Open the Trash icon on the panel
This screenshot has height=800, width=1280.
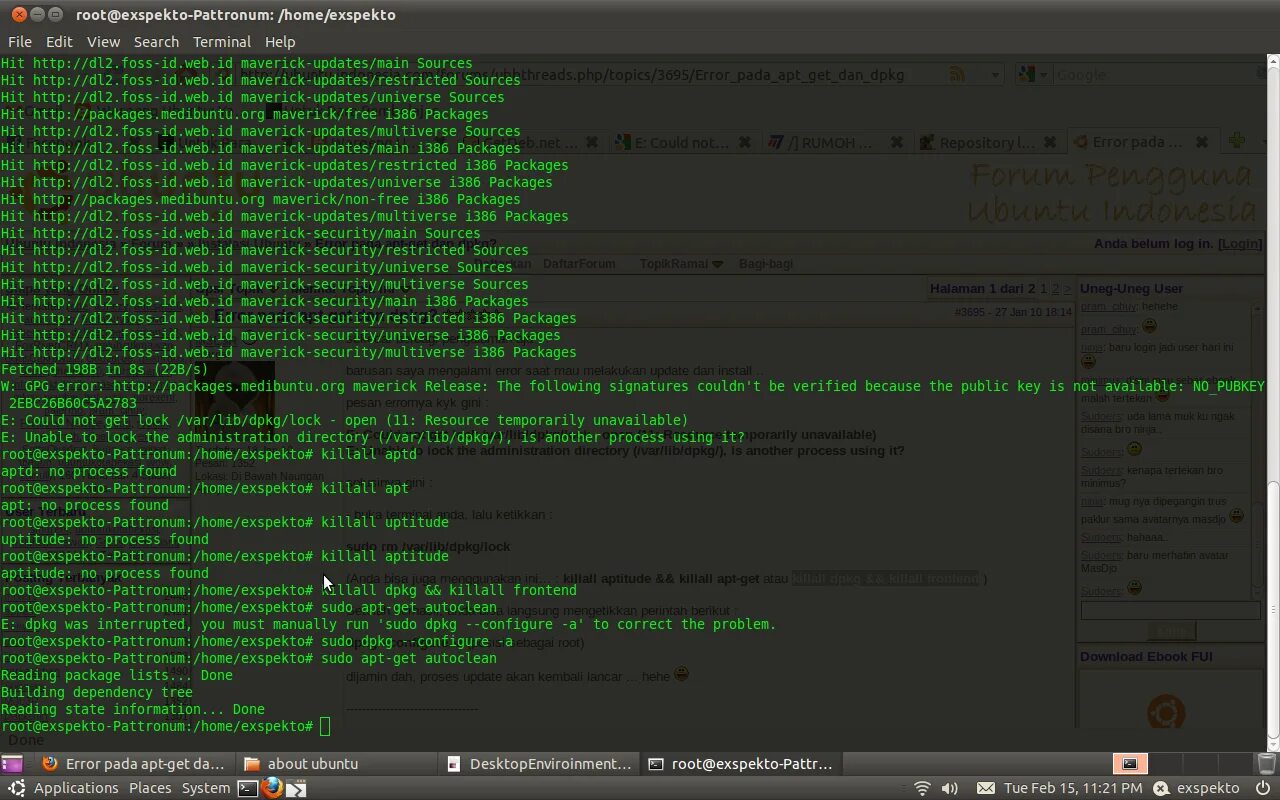coord(1265,764)
